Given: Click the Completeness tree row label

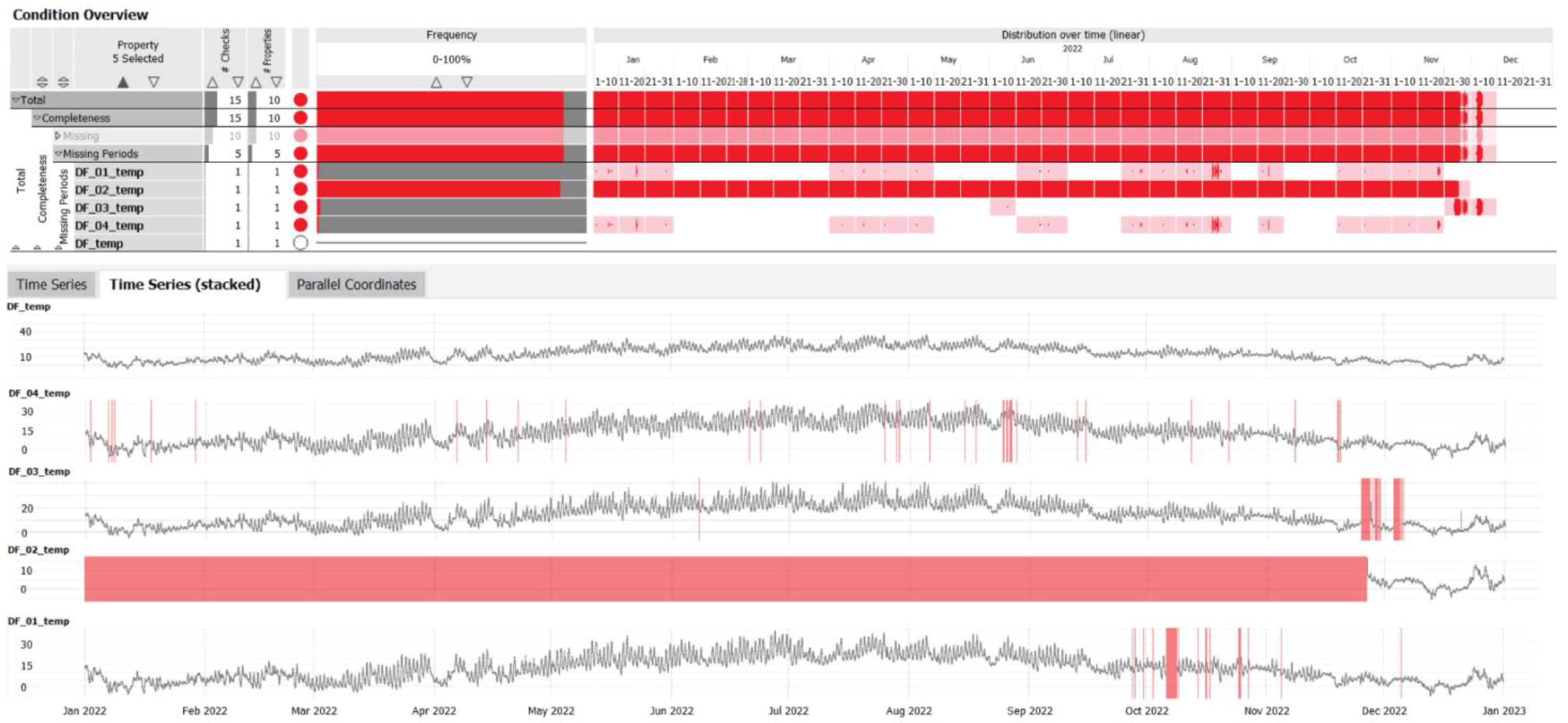Looking at the screenshot, I should 76,118.
